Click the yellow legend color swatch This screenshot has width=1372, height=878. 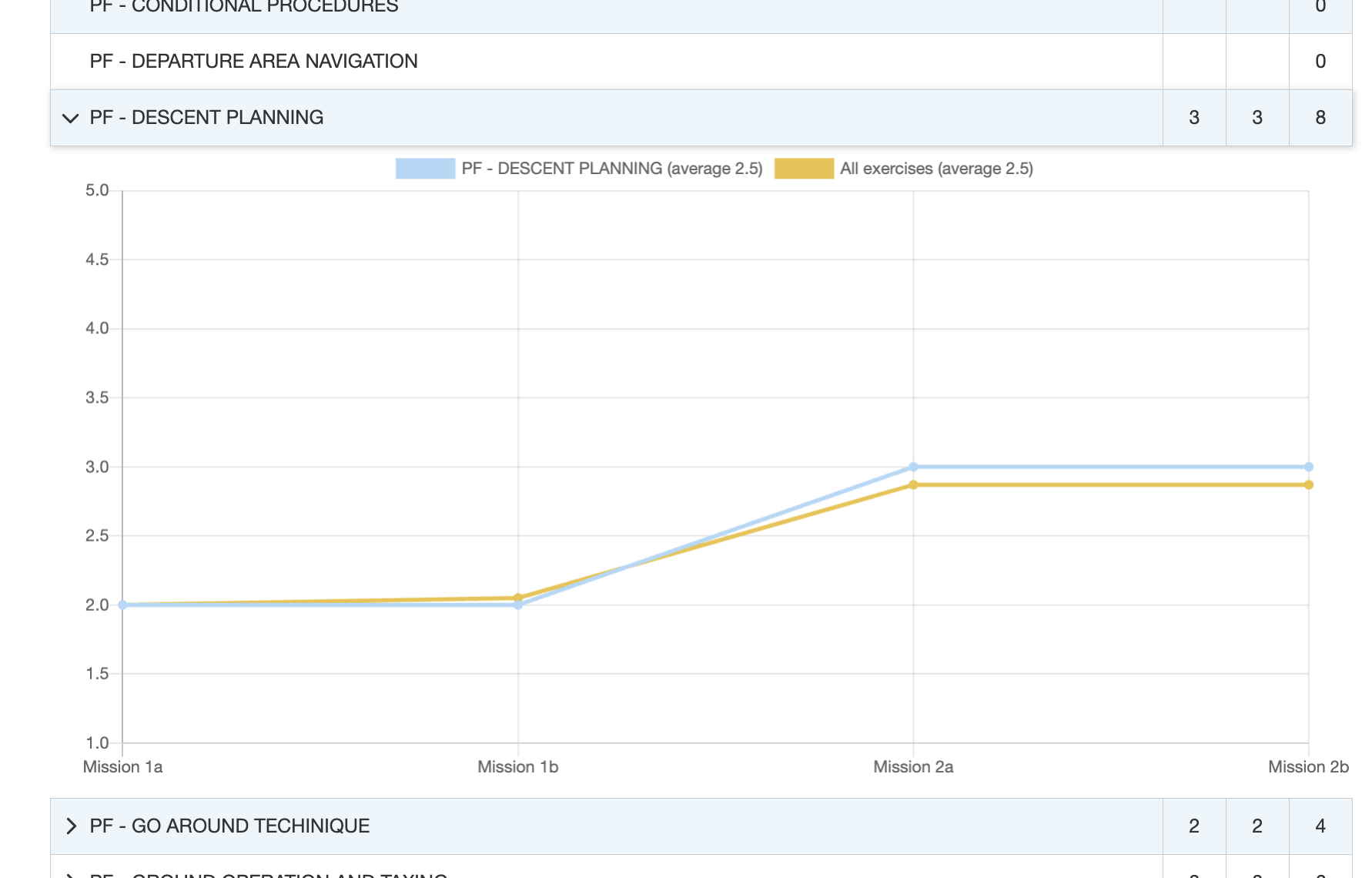pos(804,167)
